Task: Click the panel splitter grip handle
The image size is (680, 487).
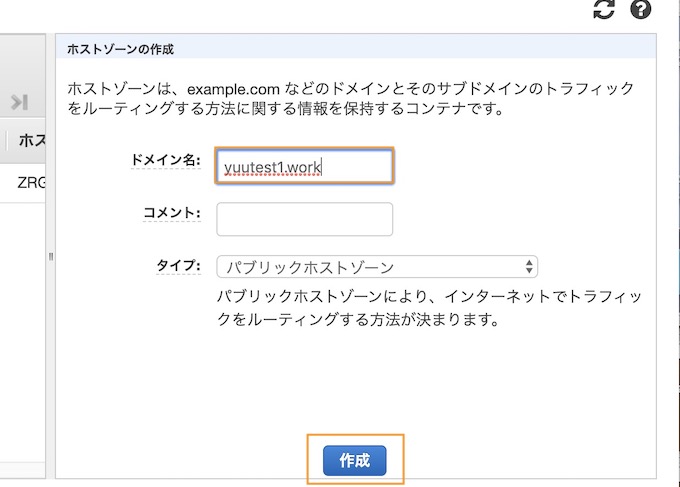Action: pos(51,257)
